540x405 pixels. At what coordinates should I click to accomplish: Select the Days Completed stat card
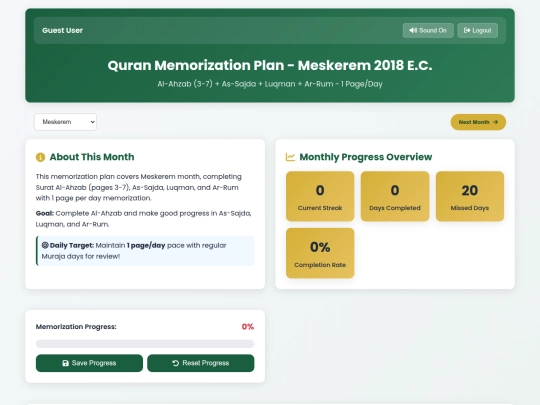click(x=395, y=196)
